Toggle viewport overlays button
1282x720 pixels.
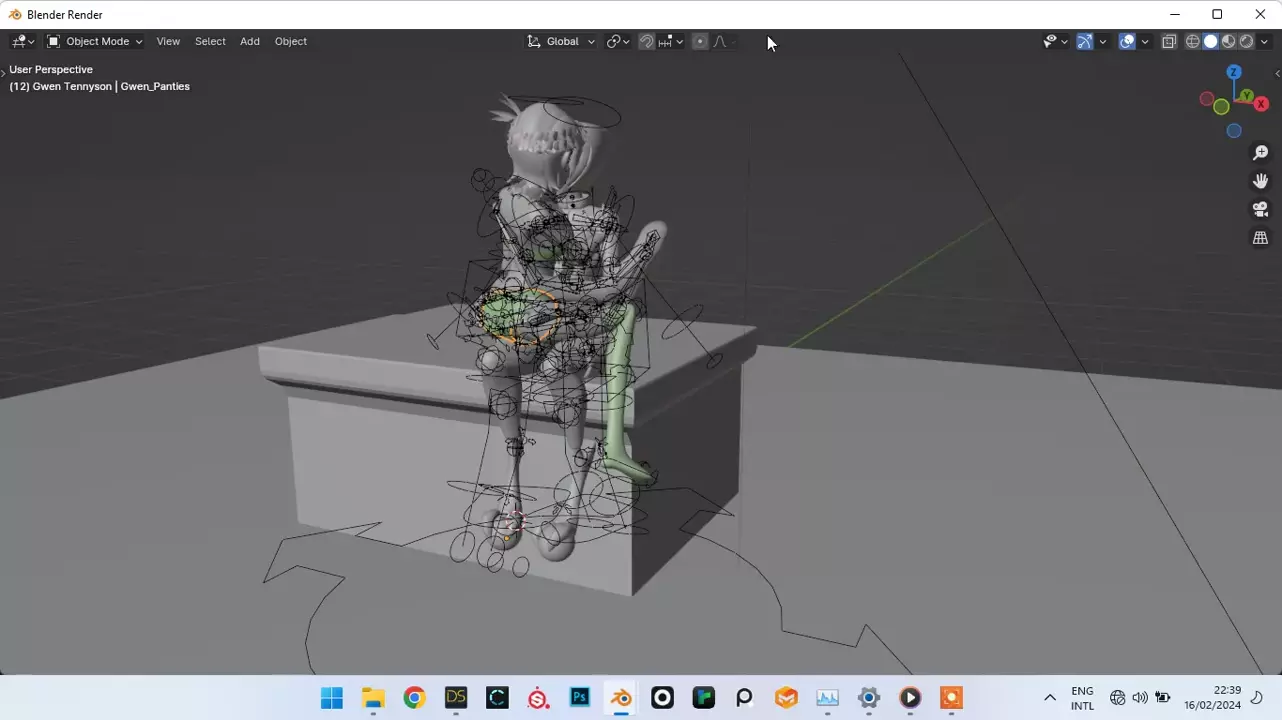tap(1127, 42)
